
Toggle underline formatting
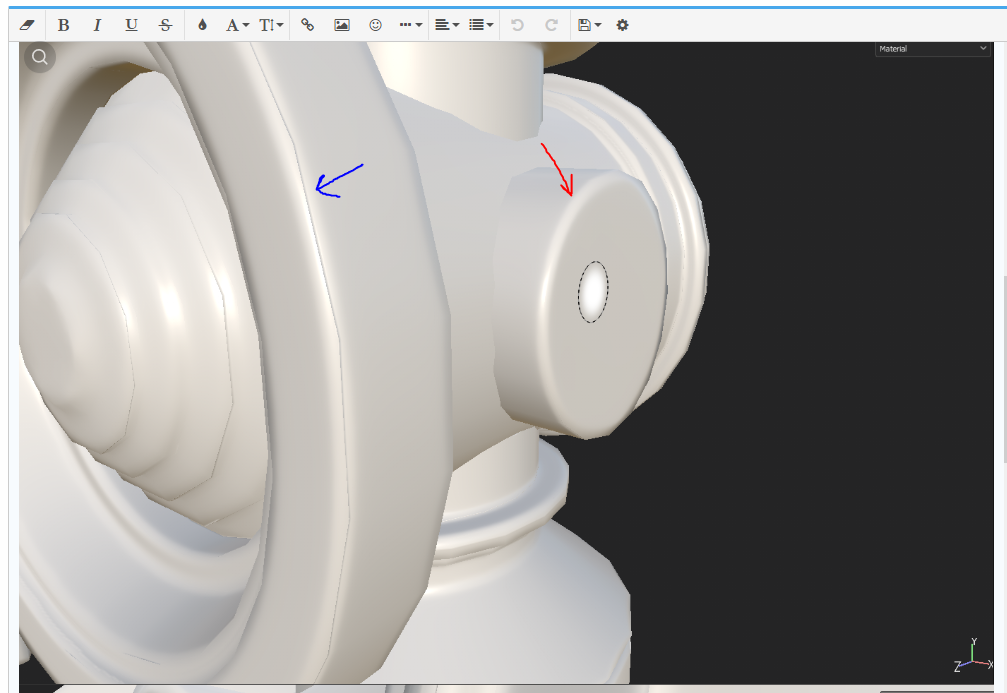(131, 25)
